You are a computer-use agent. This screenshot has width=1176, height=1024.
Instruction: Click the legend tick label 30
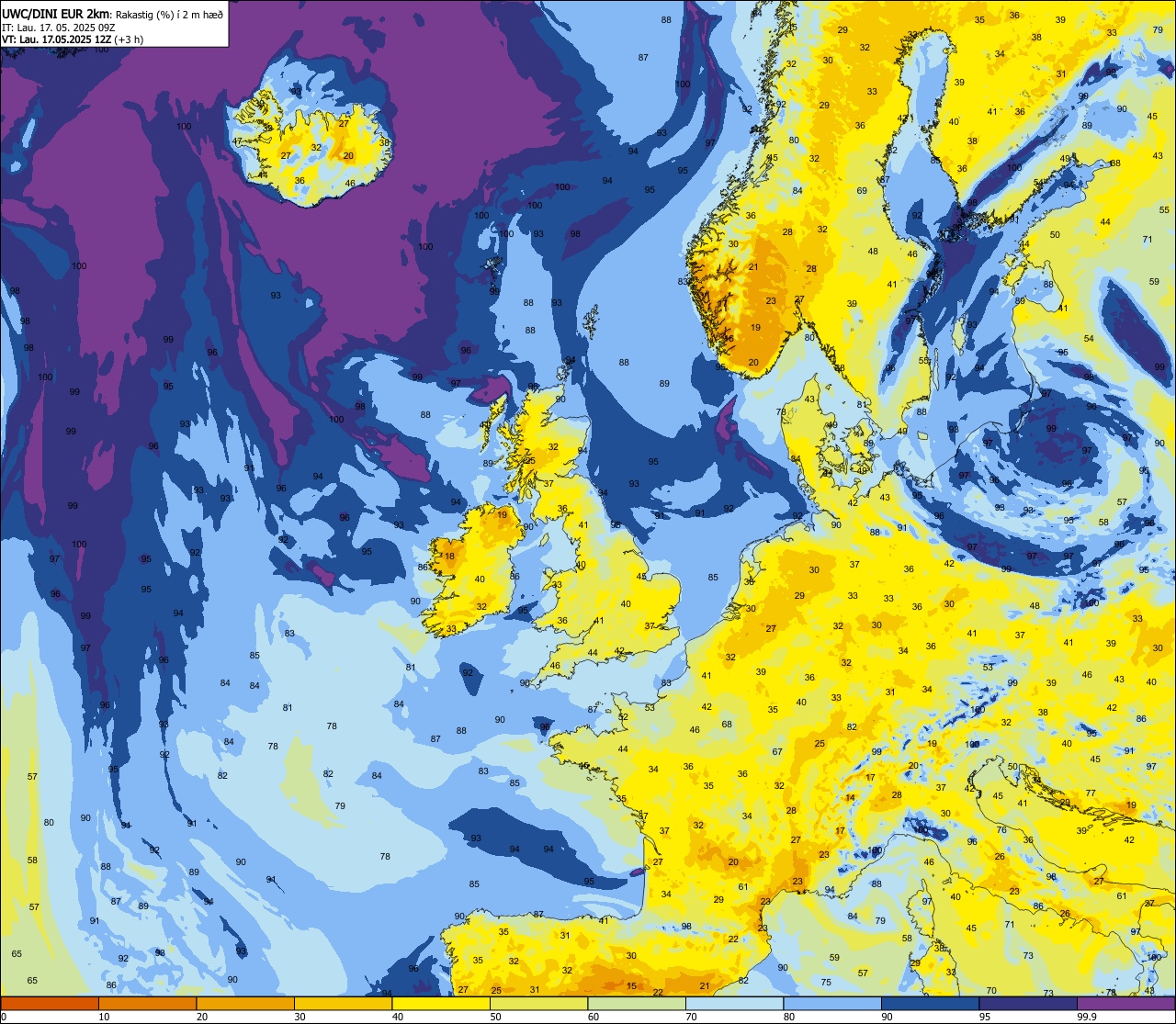coord(300,1017)
